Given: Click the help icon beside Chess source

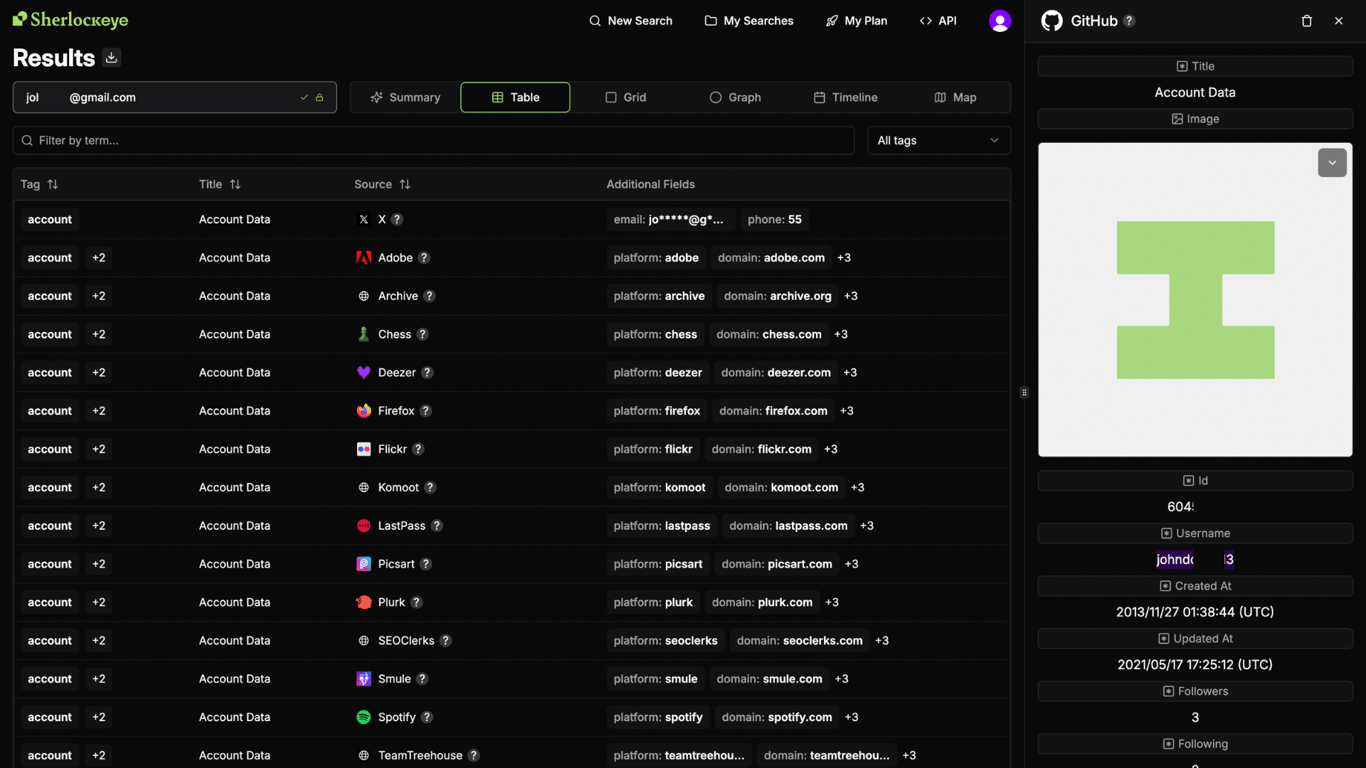Looking at the screenshot, I should coord(422,334).
